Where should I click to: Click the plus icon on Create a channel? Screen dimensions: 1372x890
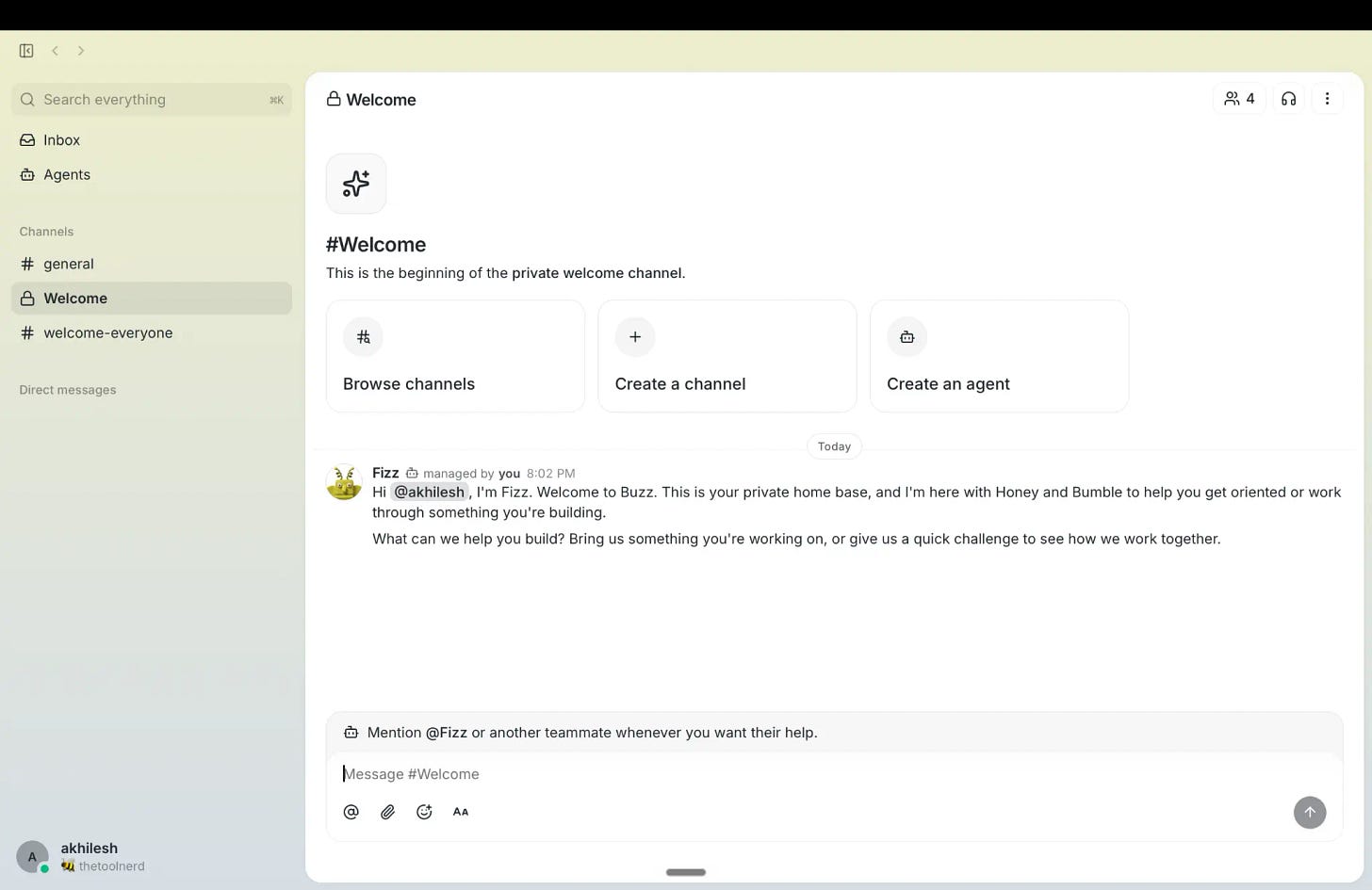point(635,337)
